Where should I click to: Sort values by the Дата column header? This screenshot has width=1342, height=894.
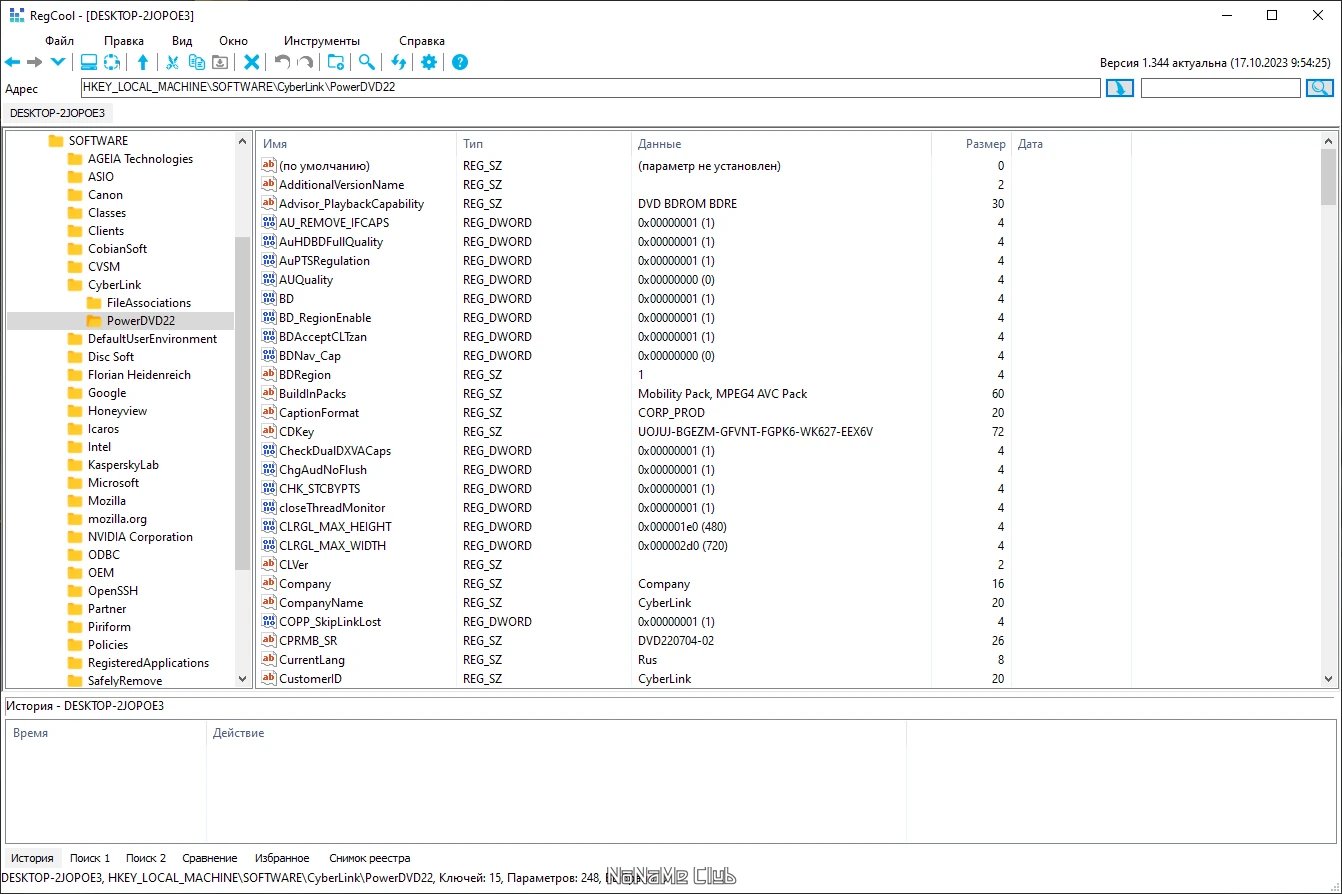tap(1071, 144)
